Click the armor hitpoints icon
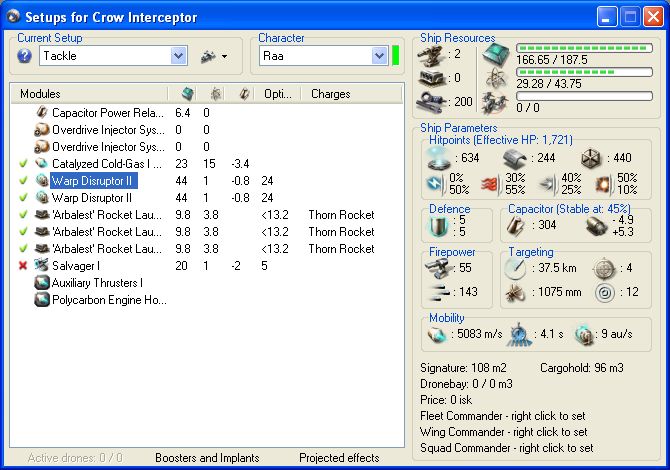 tap(514, 159)
